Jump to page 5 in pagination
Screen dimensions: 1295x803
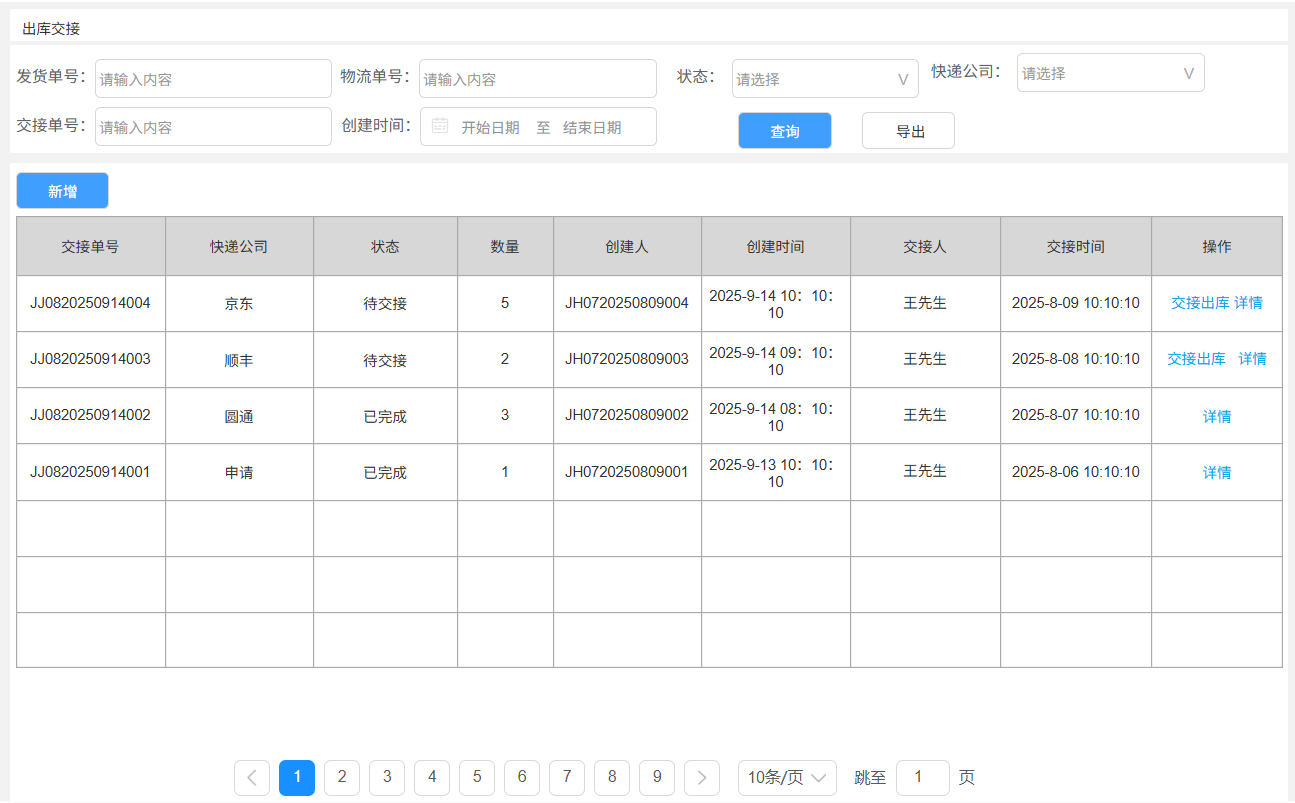pos(477,778)
